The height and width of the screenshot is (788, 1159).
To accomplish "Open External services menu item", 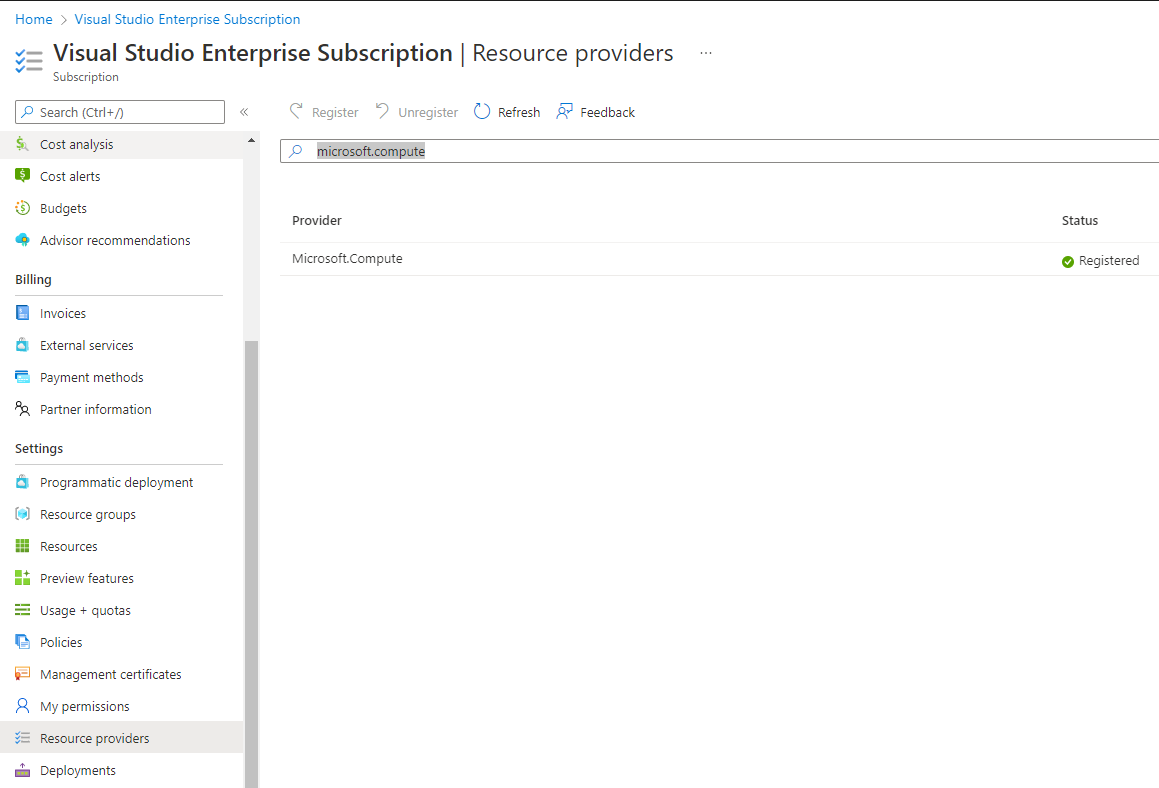I will coord(121,345).
